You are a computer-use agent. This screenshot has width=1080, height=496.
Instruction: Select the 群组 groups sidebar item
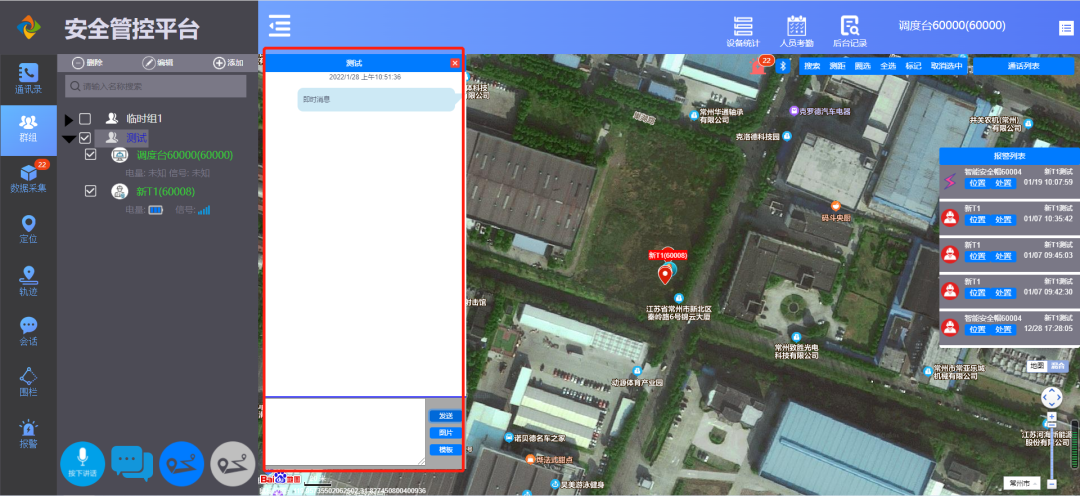point(28,129)
